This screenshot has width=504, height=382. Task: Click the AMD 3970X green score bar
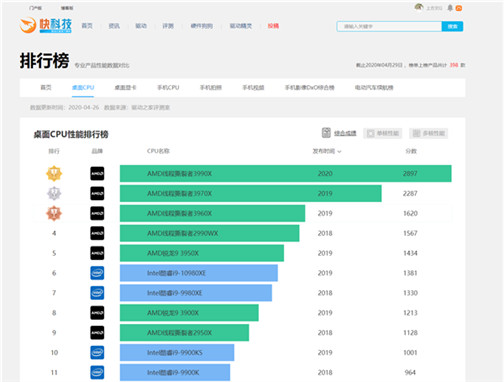tap(251, 193)
